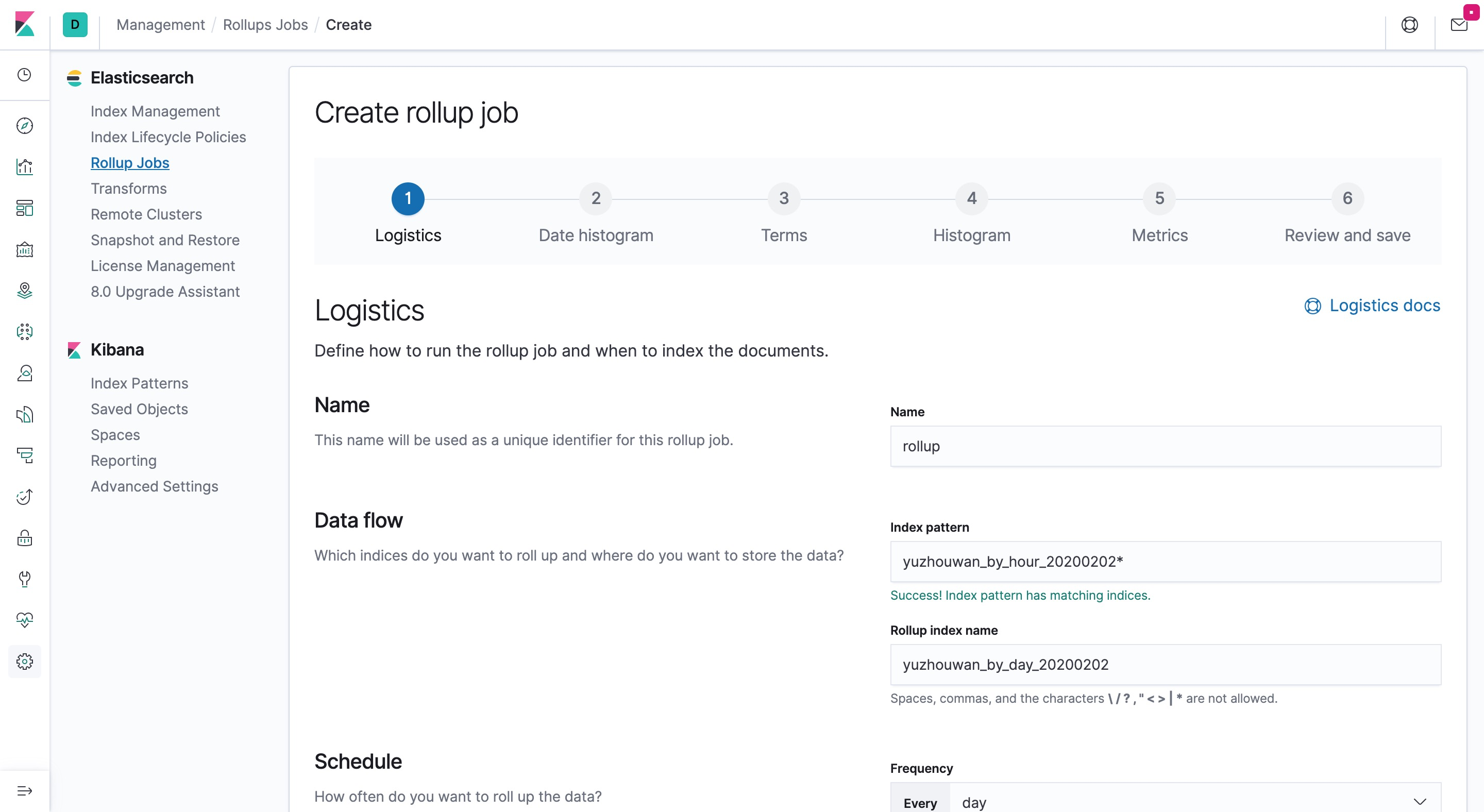Click Rollups Jobs breadcrumb
The height and width of the screenshot is (812, 1484).
265,25
